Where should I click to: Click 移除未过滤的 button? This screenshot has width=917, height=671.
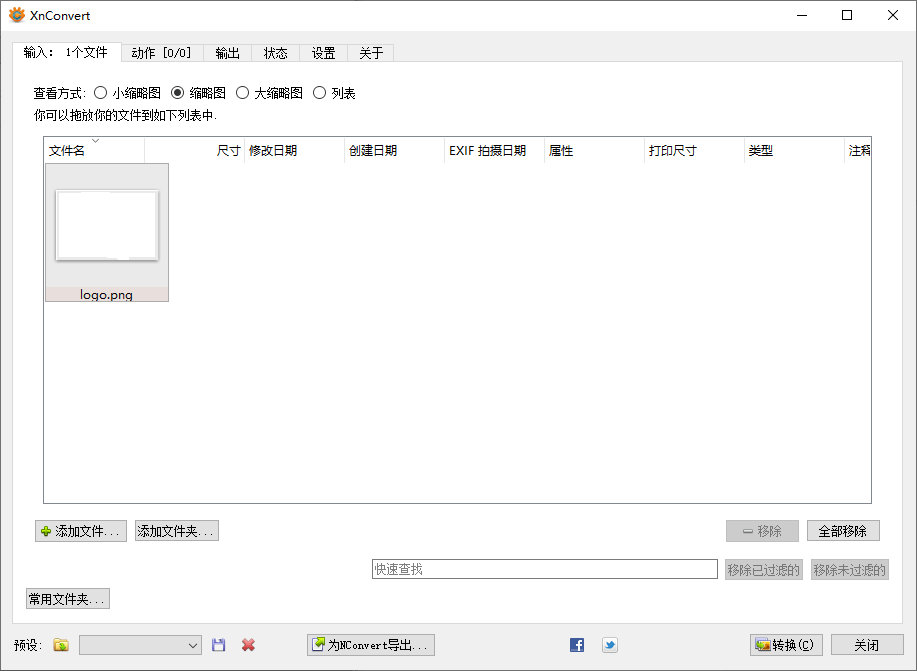coord(850,569)
